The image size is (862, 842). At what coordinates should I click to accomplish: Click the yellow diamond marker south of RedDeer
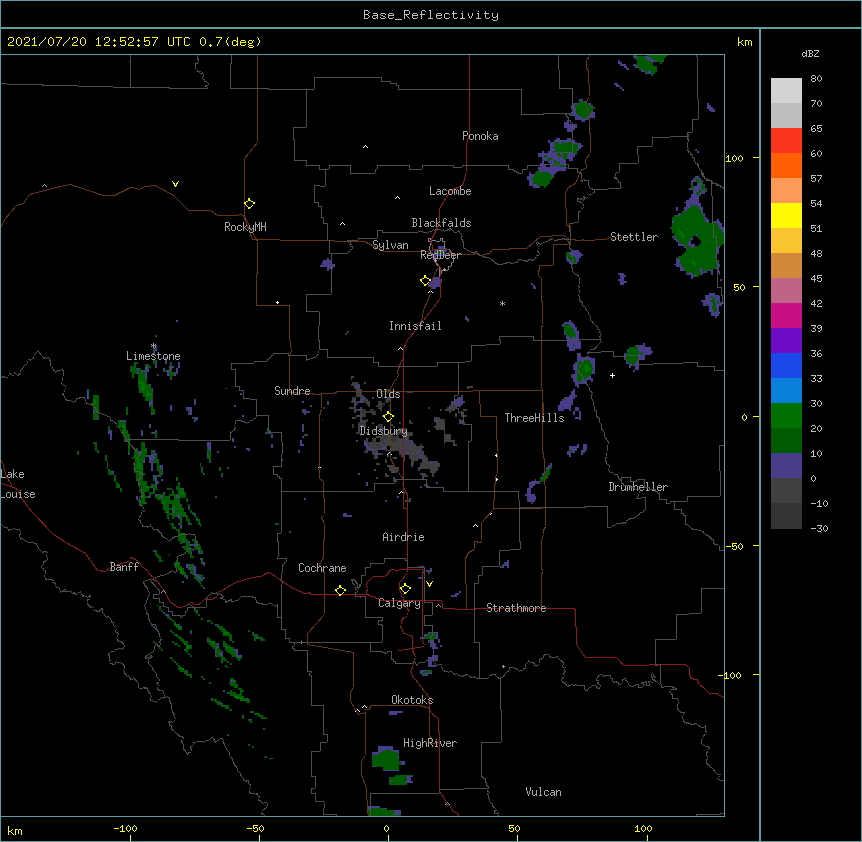point(425,281)
